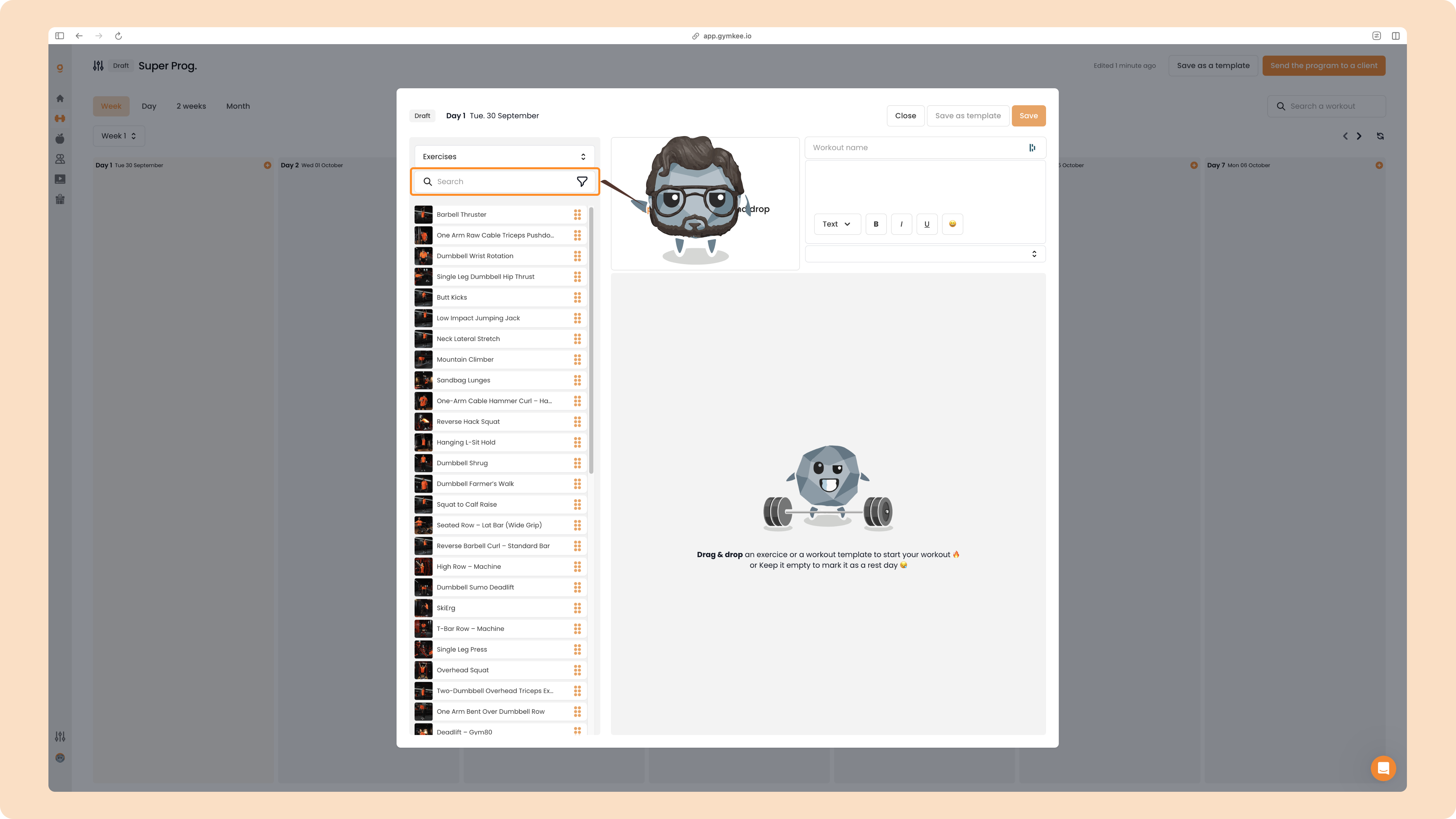Insert an emoji via the smiley button
Screen dimensions: 1456x819
click(x=953, y=224)
